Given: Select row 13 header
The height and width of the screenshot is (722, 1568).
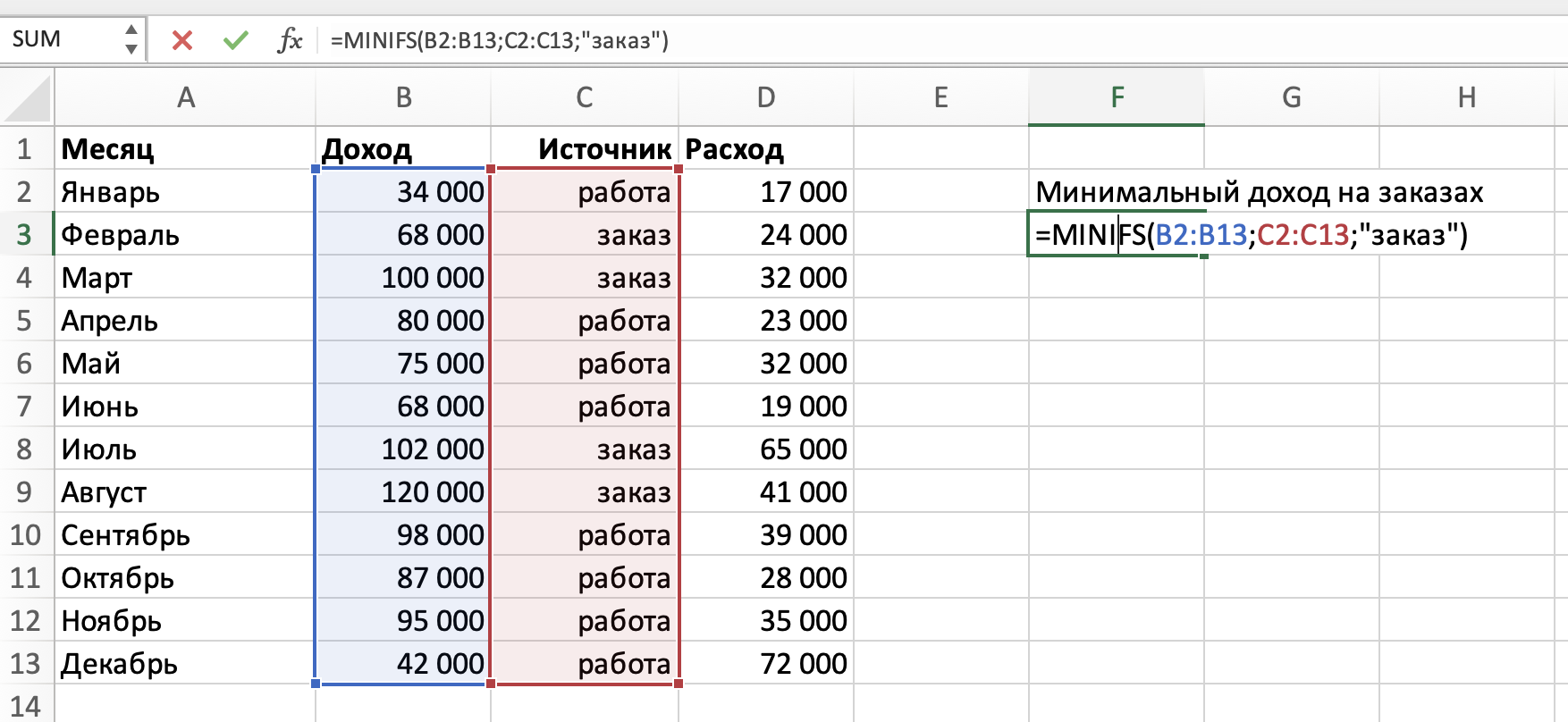Looking at the screenshot, I should tap(25, 663).
